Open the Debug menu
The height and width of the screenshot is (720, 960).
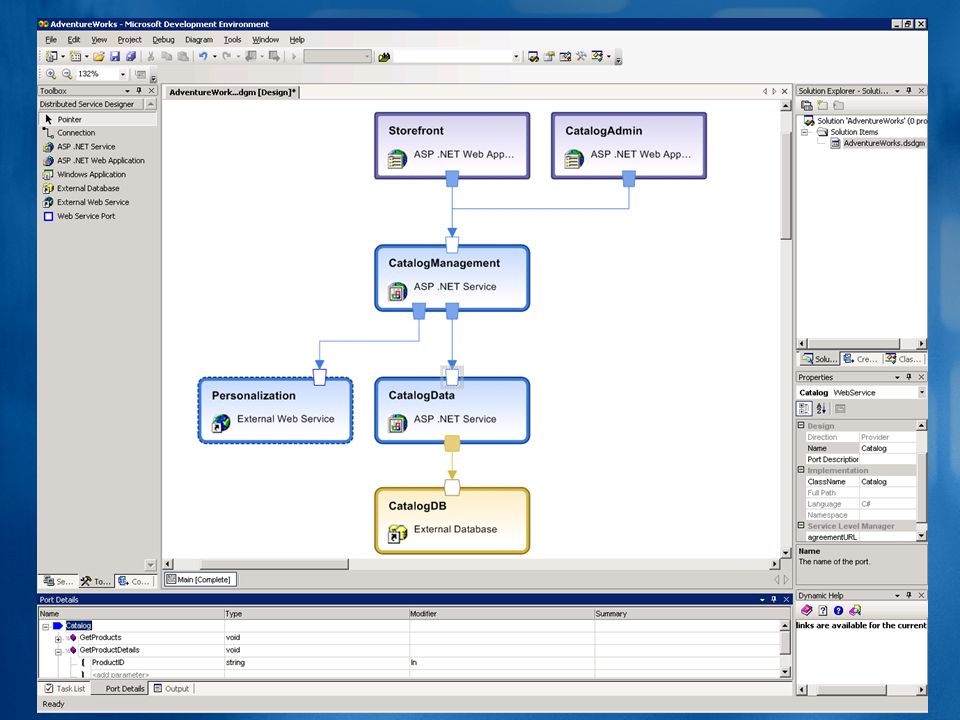click(163, 40)
